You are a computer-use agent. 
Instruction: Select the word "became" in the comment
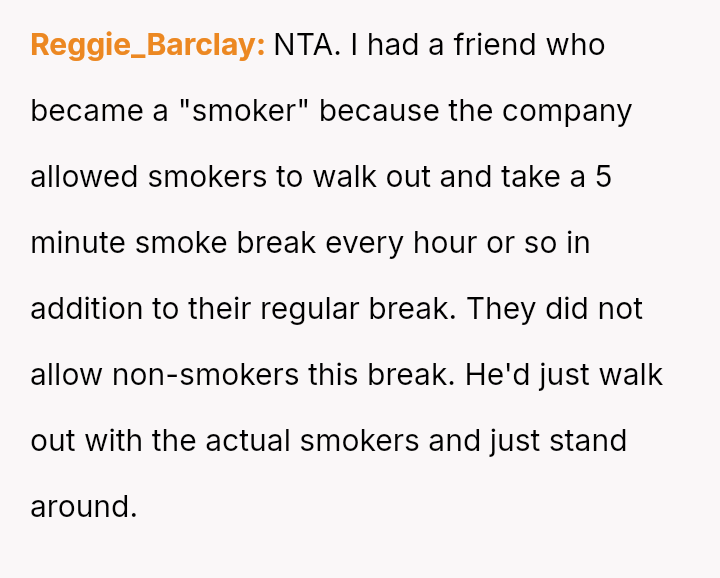pos(87,111)
